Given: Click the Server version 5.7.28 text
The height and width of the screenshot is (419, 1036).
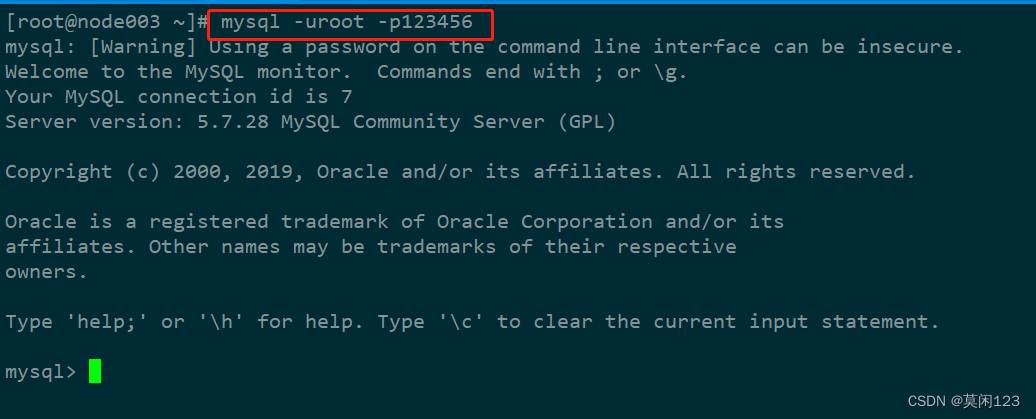Looking at the screenshot, I should point(143,122).
